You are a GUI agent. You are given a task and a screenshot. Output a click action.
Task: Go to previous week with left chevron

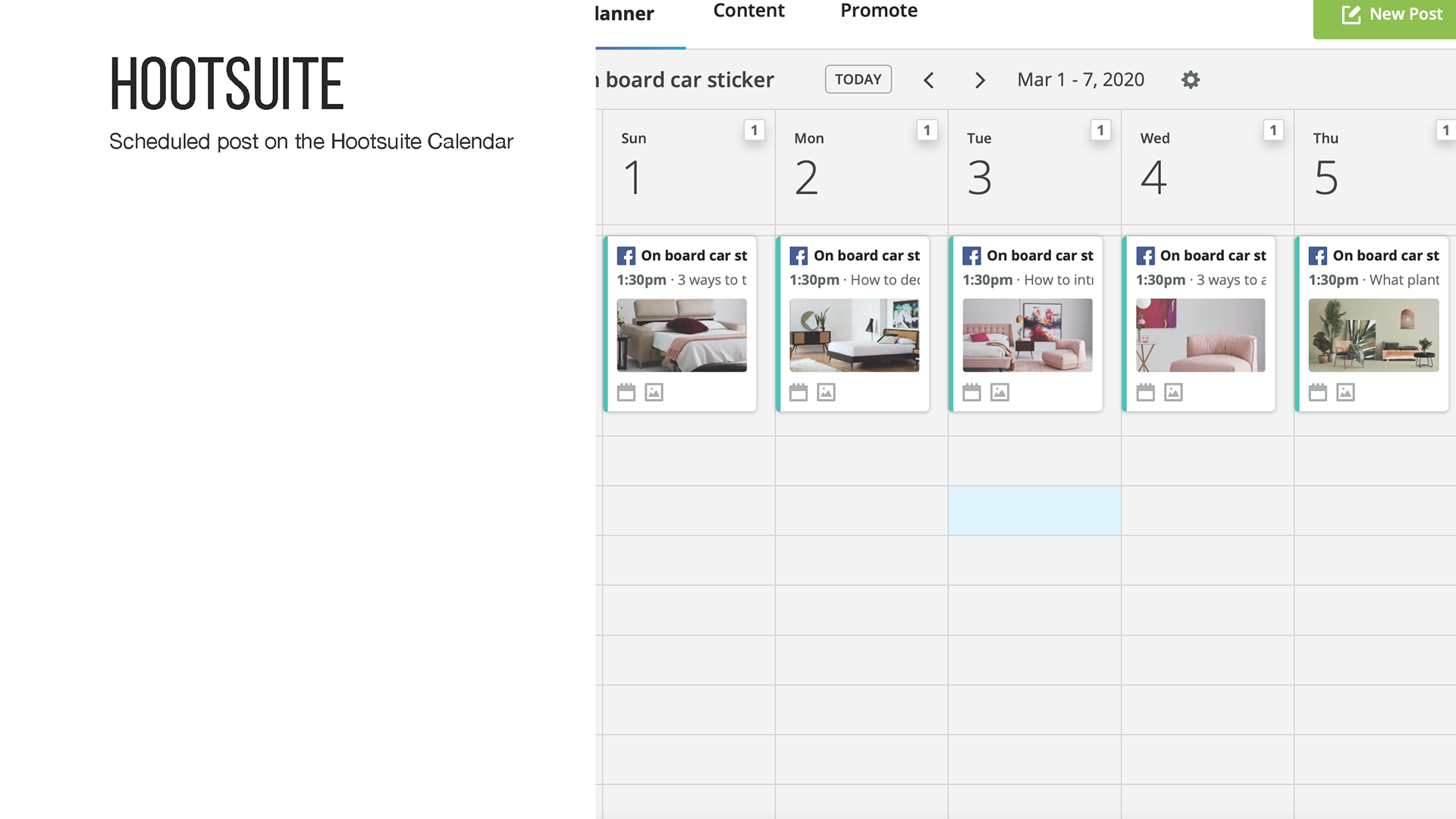(x=929, y=80)
